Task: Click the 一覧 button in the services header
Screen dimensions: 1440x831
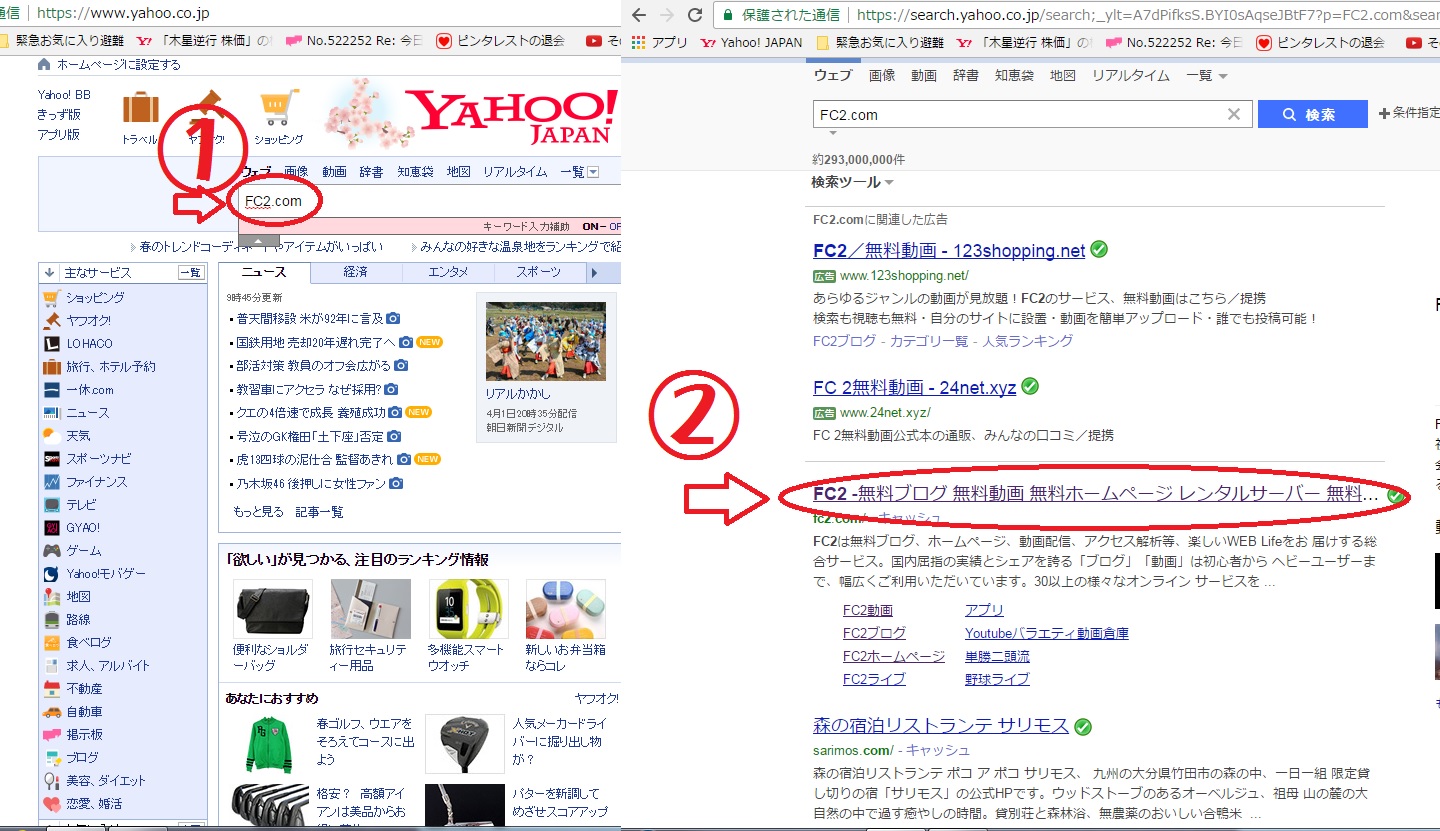Action: 190,272
